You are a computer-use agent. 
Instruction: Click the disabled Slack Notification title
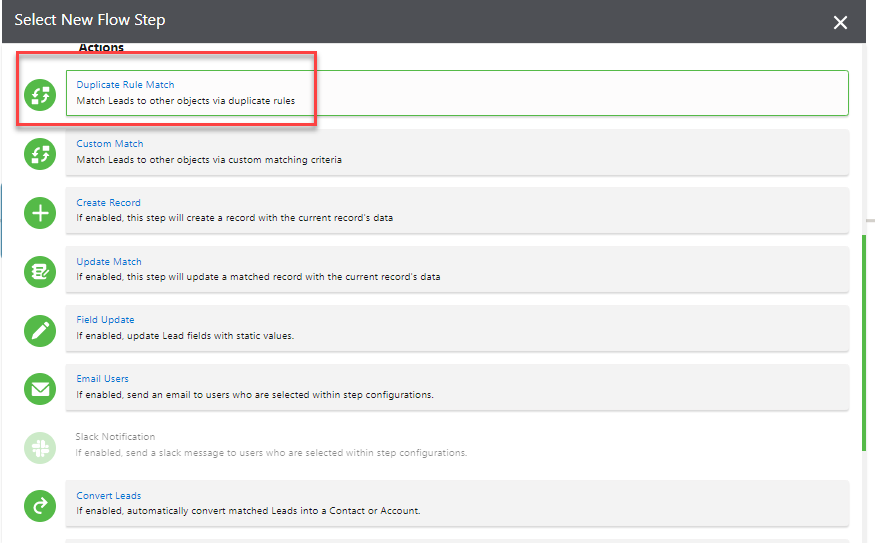click(116, 437)
